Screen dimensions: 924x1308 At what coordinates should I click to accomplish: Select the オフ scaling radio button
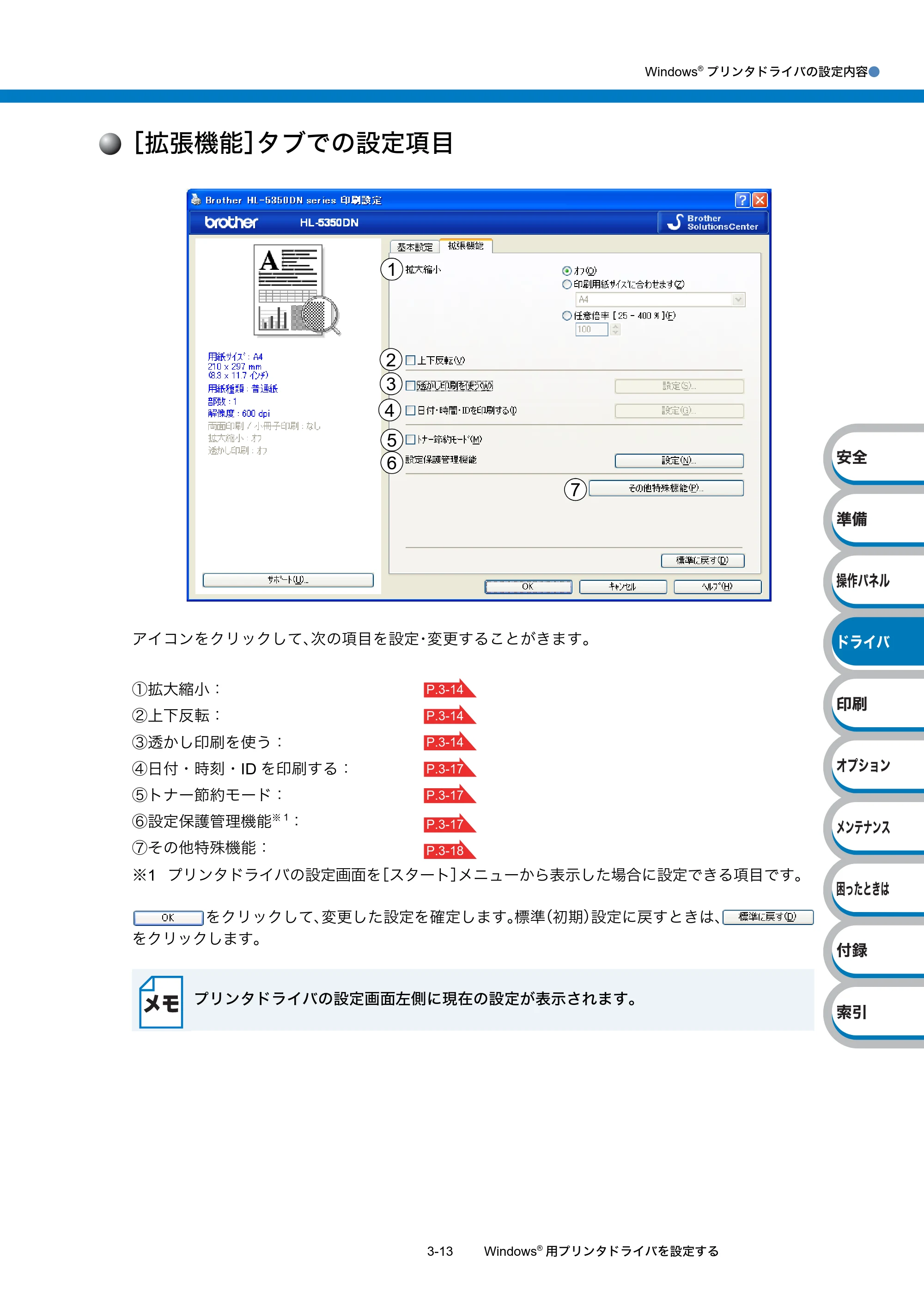click(567, 271)
